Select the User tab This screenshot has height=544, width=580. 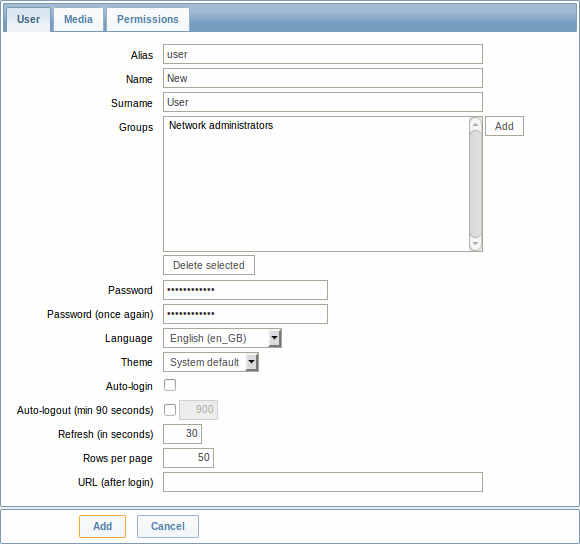(x=28, y=19)
